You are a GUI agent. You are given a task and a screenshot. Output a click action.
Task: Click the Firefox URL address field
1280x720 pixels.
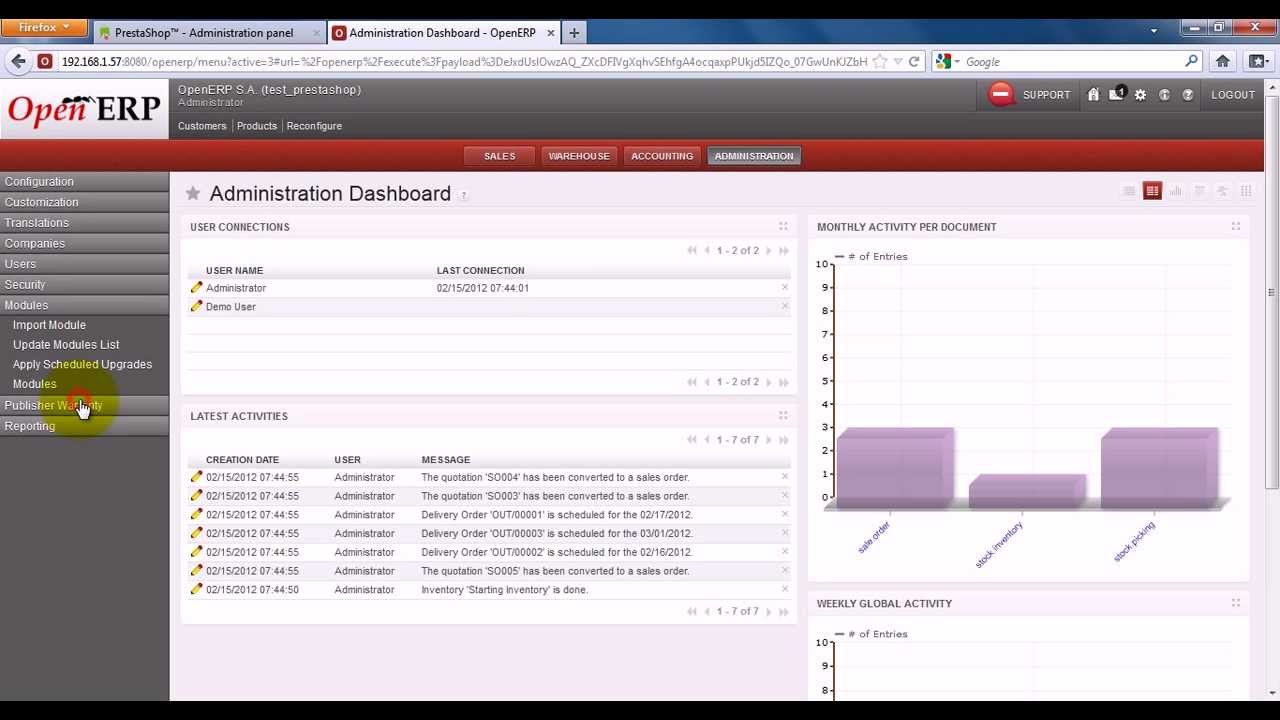tap(464, 62)
